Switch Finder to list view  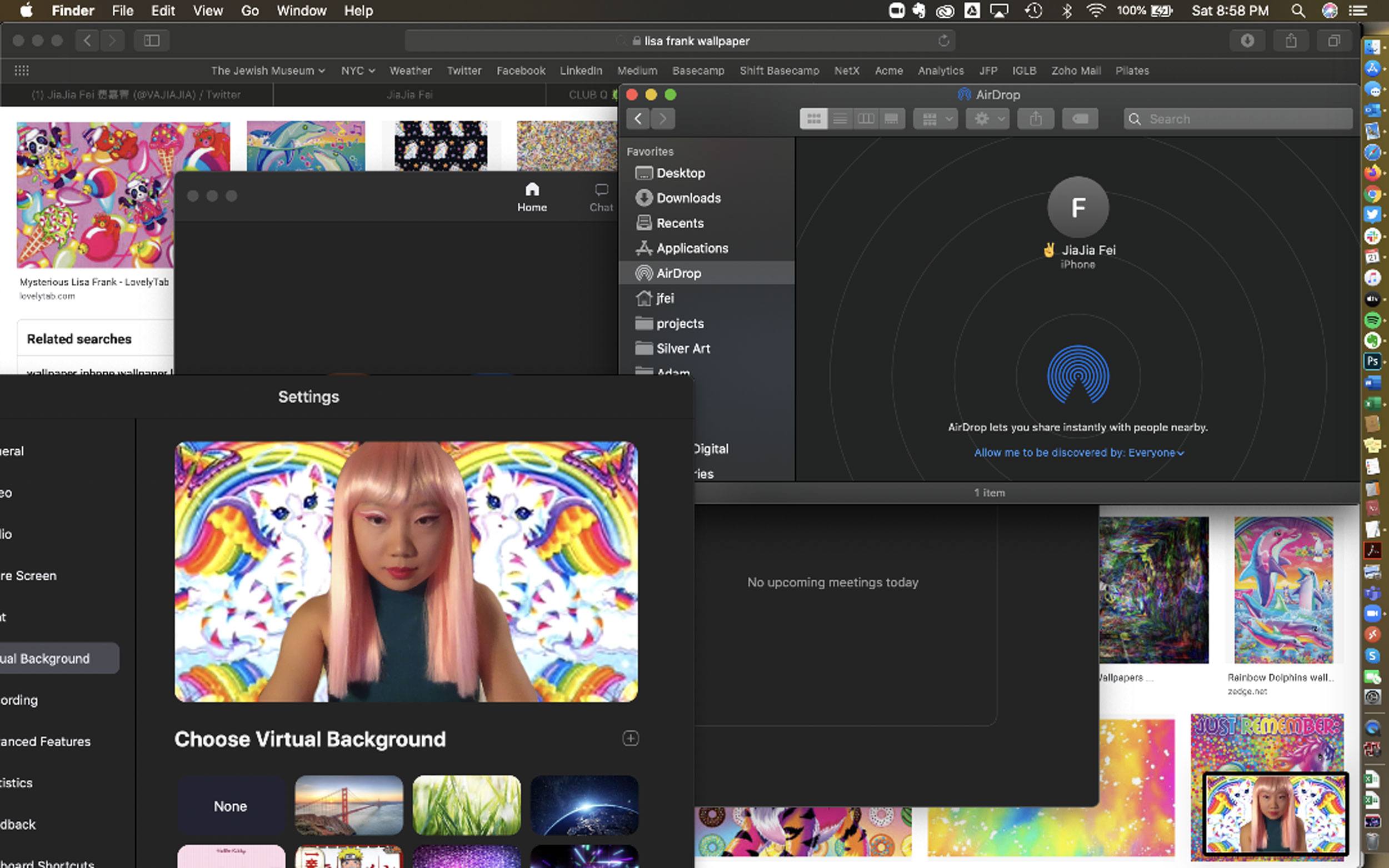point(840,119)
